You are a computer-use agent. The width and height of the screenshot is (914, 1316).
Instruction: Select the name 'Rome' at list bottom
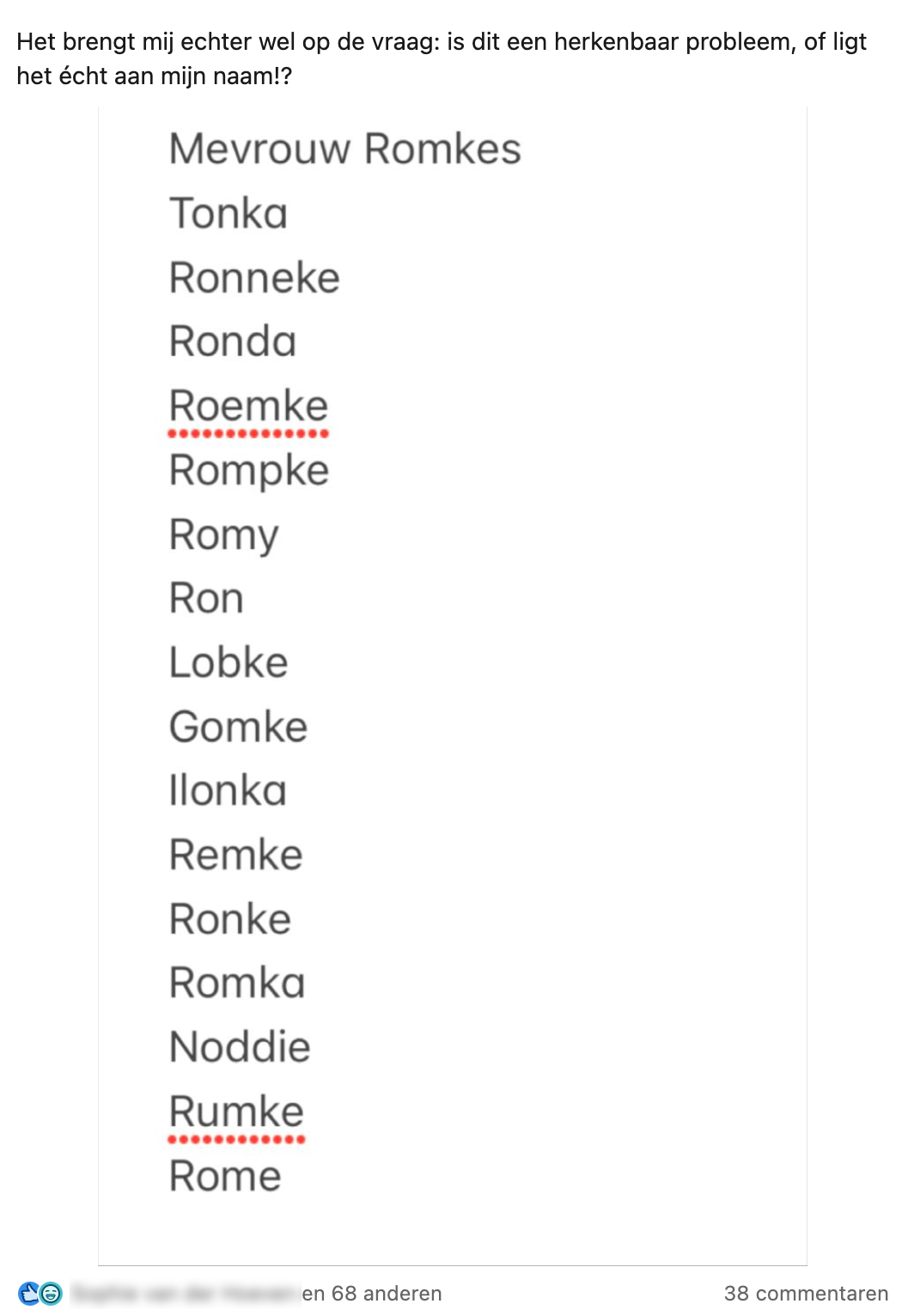pyautogui.click(x=224, y=1175)
